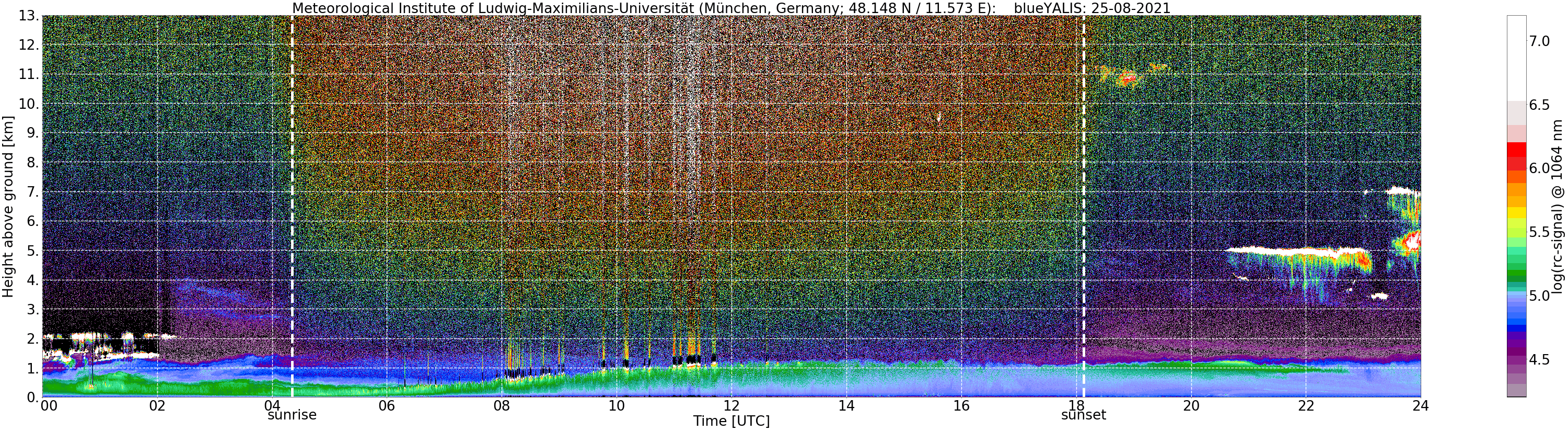Screen dimensions: 1568x431
Task: Click the '20' time axis tick label
Action: click(1191, 405)
